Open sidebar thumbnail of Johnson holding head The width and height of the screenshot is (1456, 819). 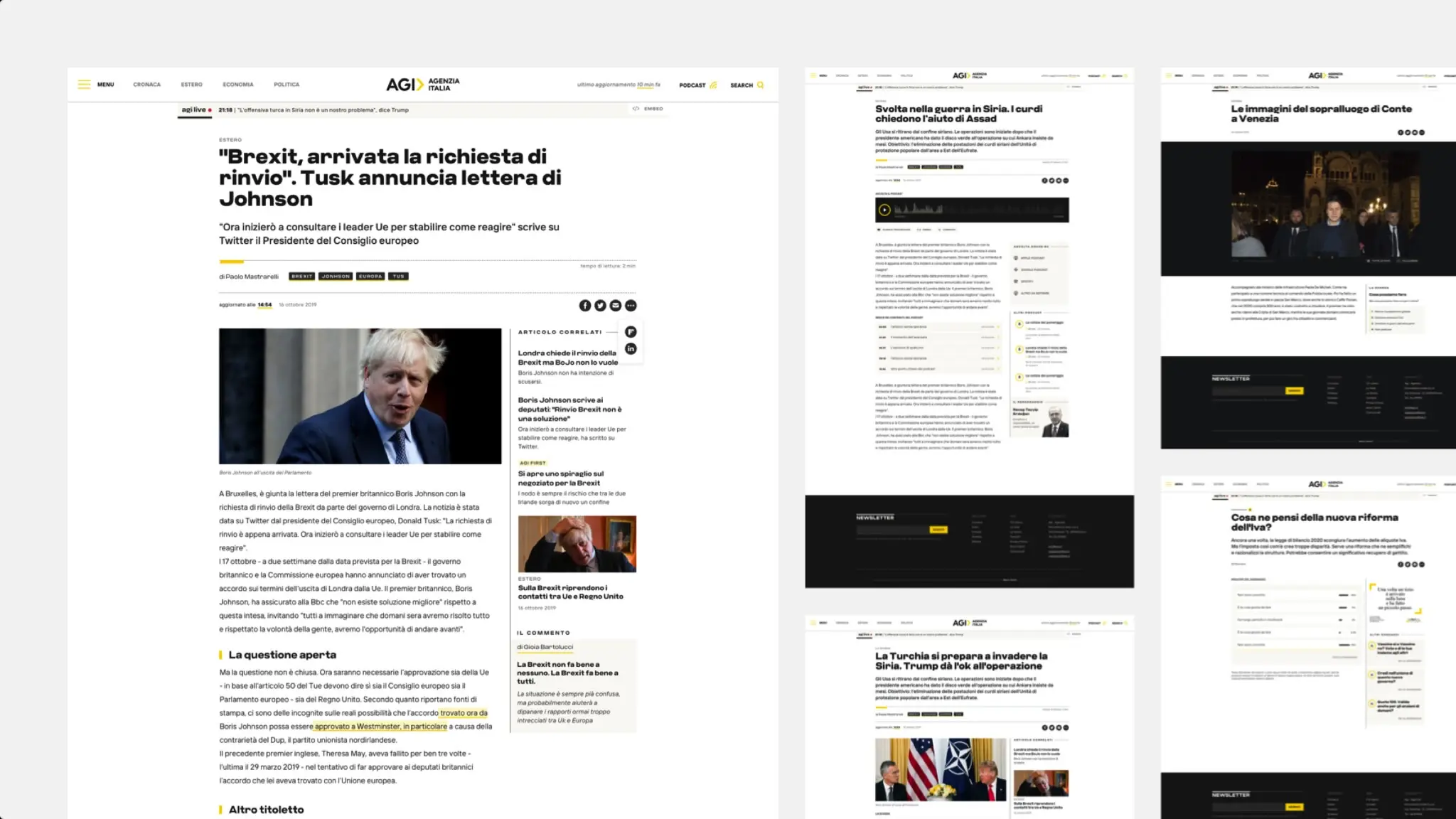coord(577,544)
